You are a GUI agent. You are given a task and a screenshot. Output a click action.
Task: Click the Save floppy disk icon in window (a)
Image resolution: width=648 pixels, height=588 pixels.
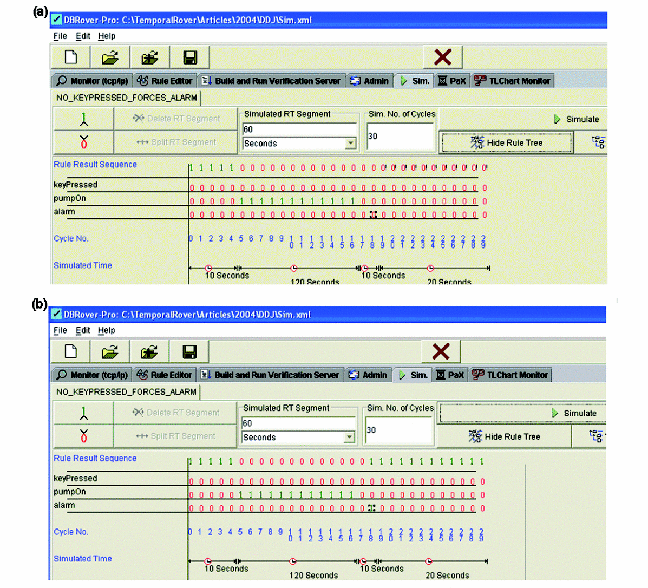(x=190, y=58)
